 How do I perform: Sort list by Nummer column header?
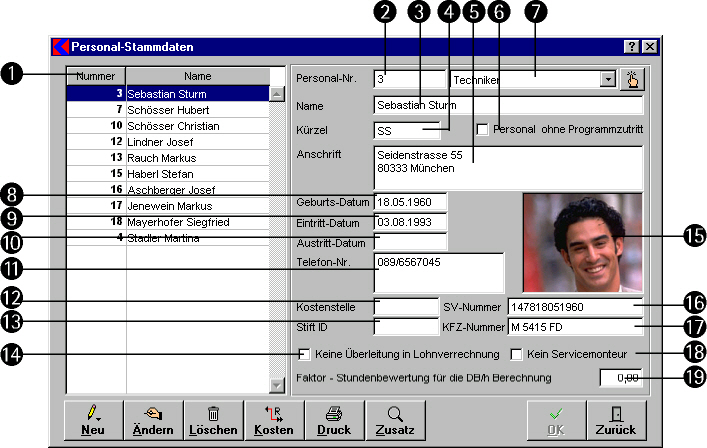click(x=96, y=76)
